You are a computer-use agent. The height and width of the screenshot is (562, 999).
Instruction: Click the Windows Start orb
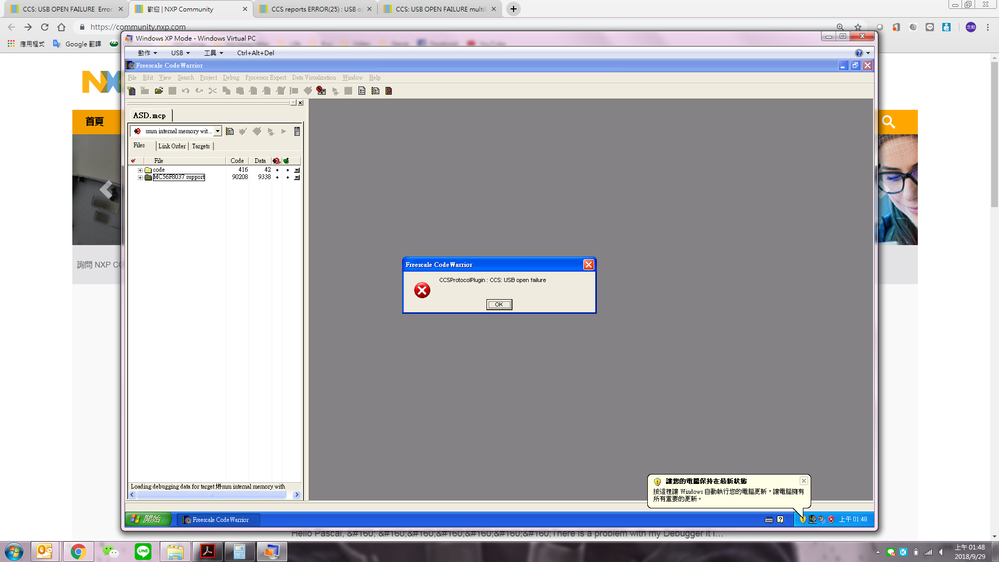[x=13, y=551]
